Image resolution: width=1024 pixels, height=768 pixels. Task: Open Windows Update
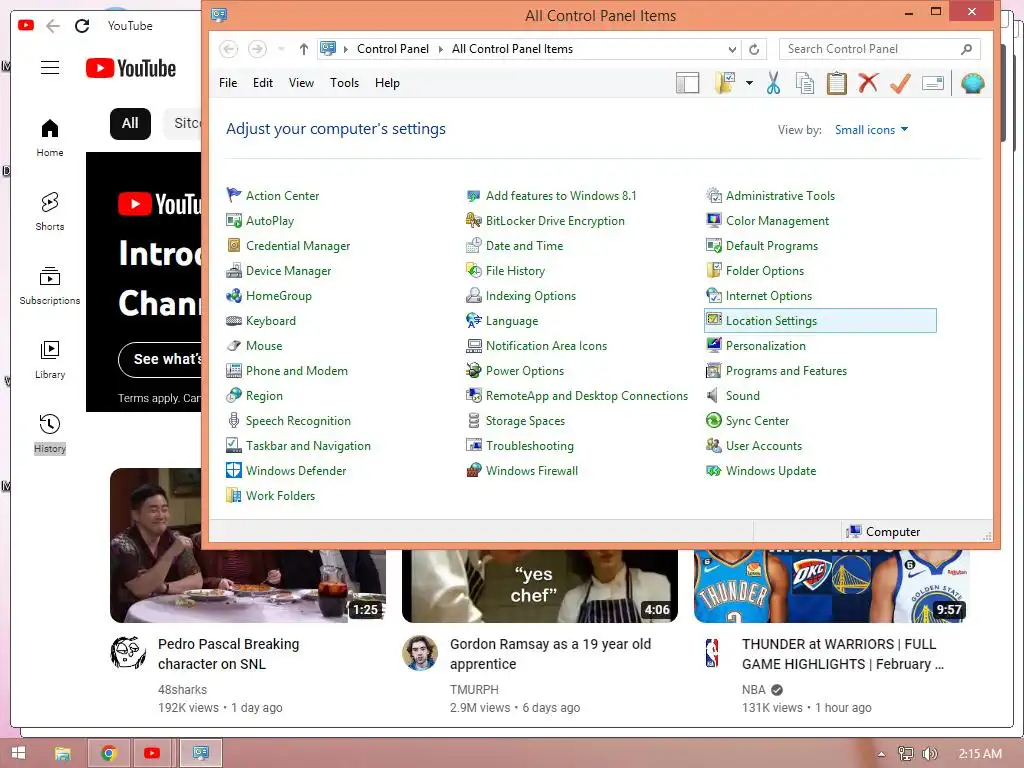(771, 471)
